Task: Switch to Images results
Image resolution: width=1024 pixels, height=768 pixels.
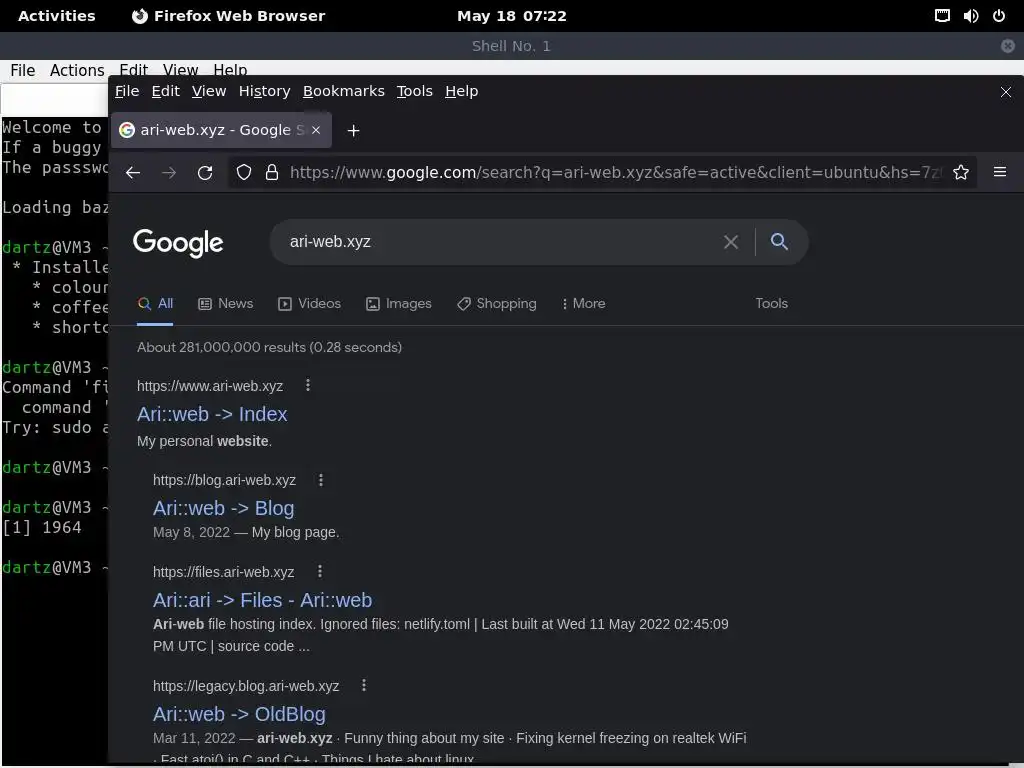Action: (399, 304)
